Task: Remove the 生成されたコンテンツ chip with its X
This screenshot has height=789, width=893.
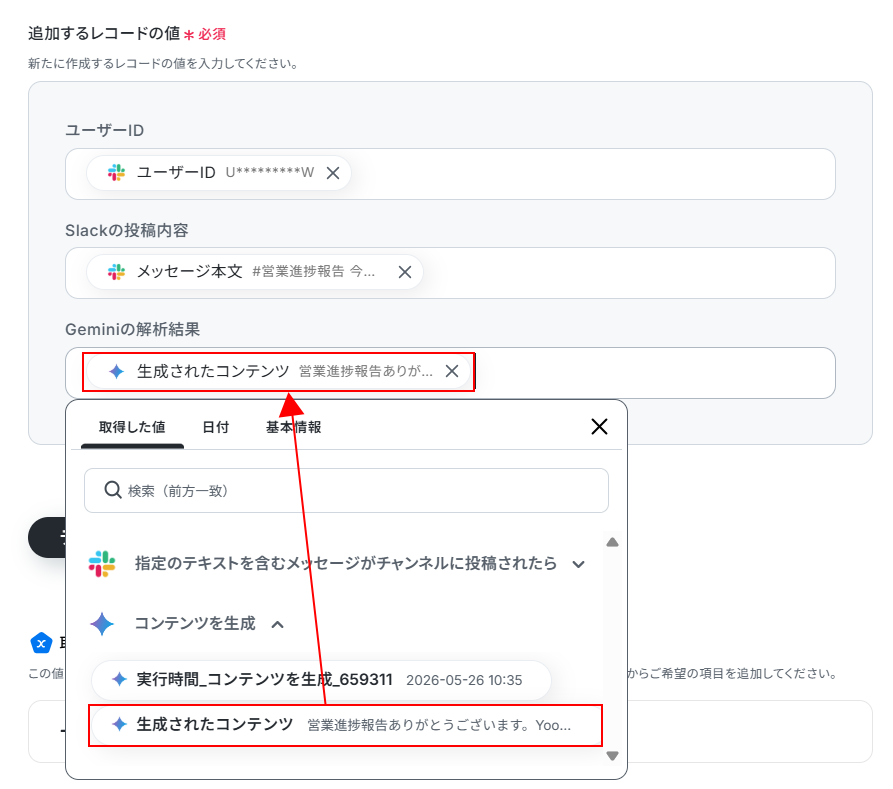Action: point(452,371)
